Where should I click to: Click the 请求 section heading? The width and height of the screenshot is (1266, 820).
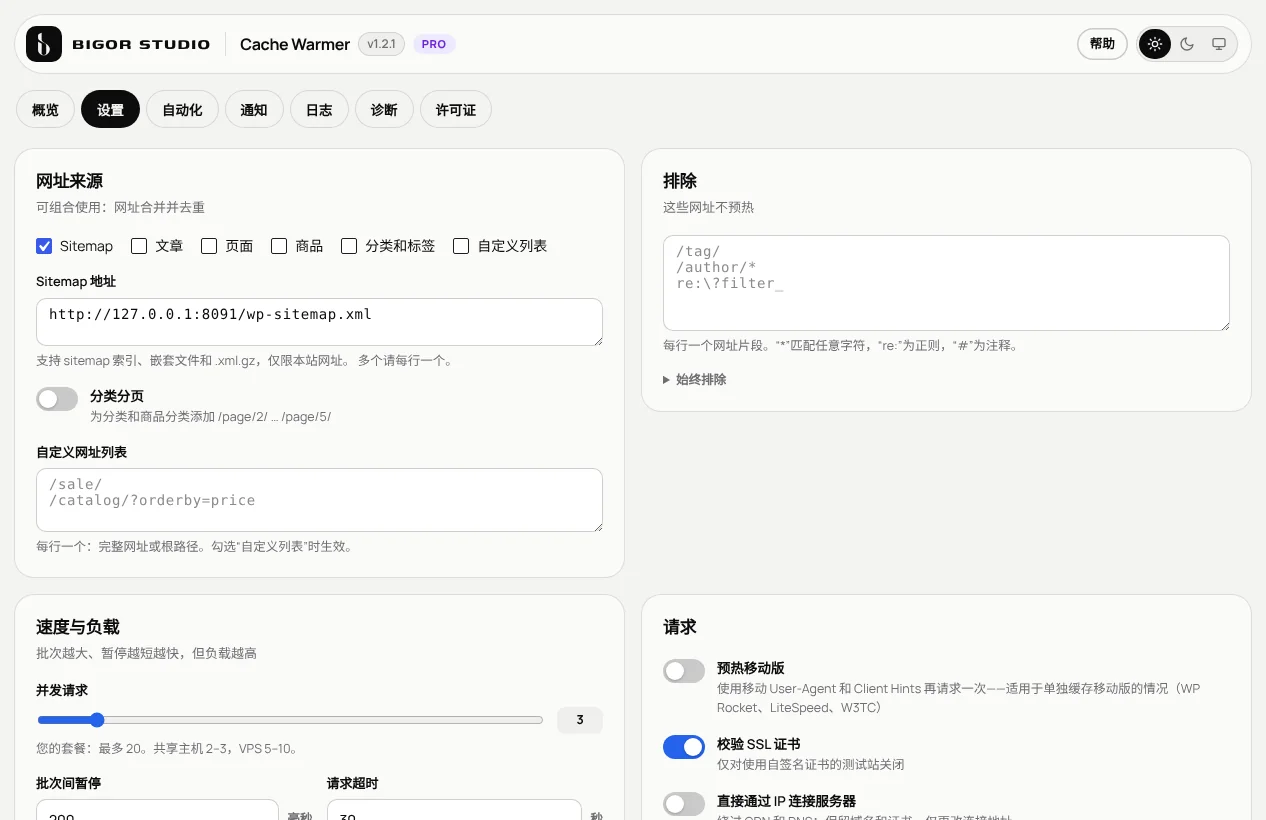coord(680,627)
